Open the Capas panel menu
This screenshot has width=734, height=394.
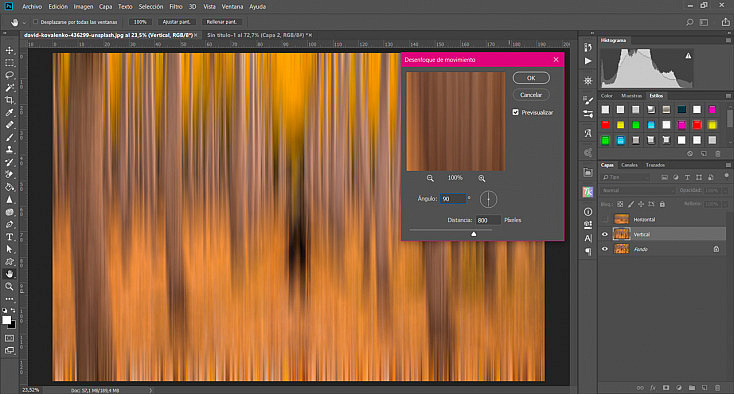tap(728, 165)
